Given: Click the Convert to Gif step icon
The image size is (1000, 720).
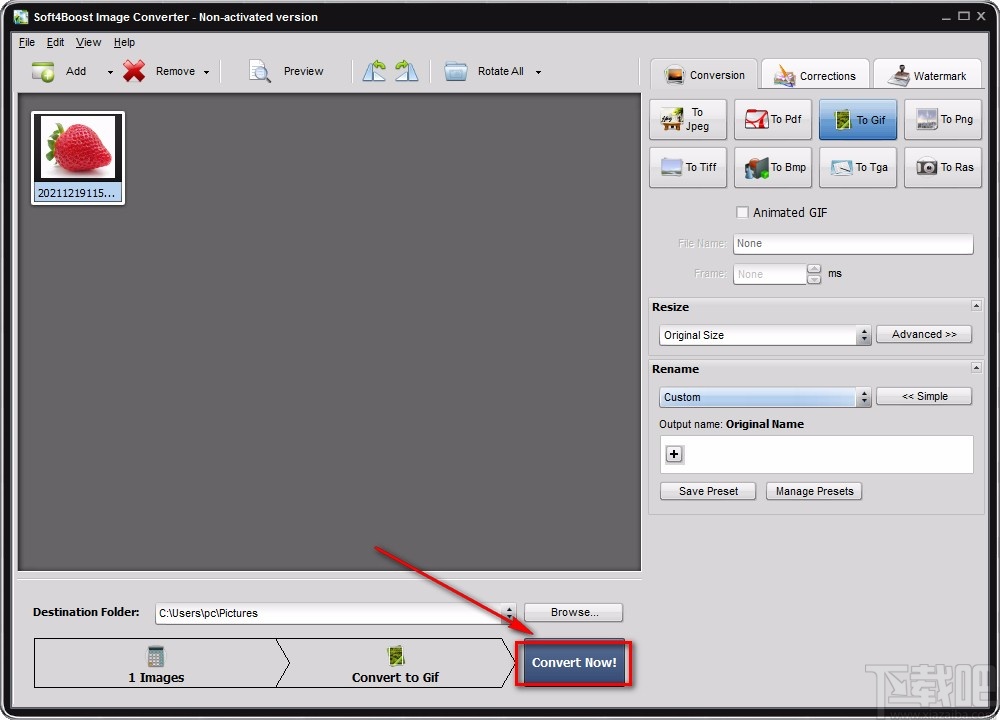Looking at the screenshot, I should [395, 656].
